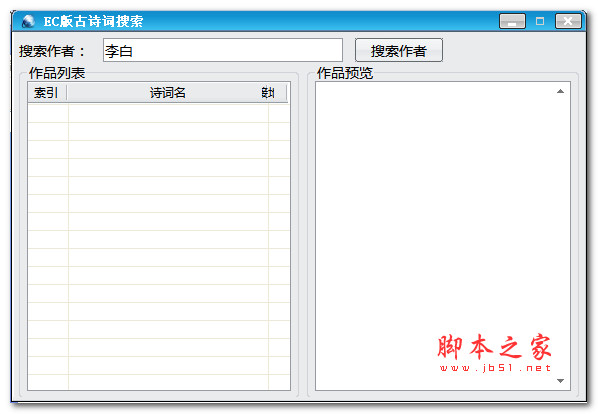
Task: Sort by the 诗词名 column header
Action: tap(167, 93)
